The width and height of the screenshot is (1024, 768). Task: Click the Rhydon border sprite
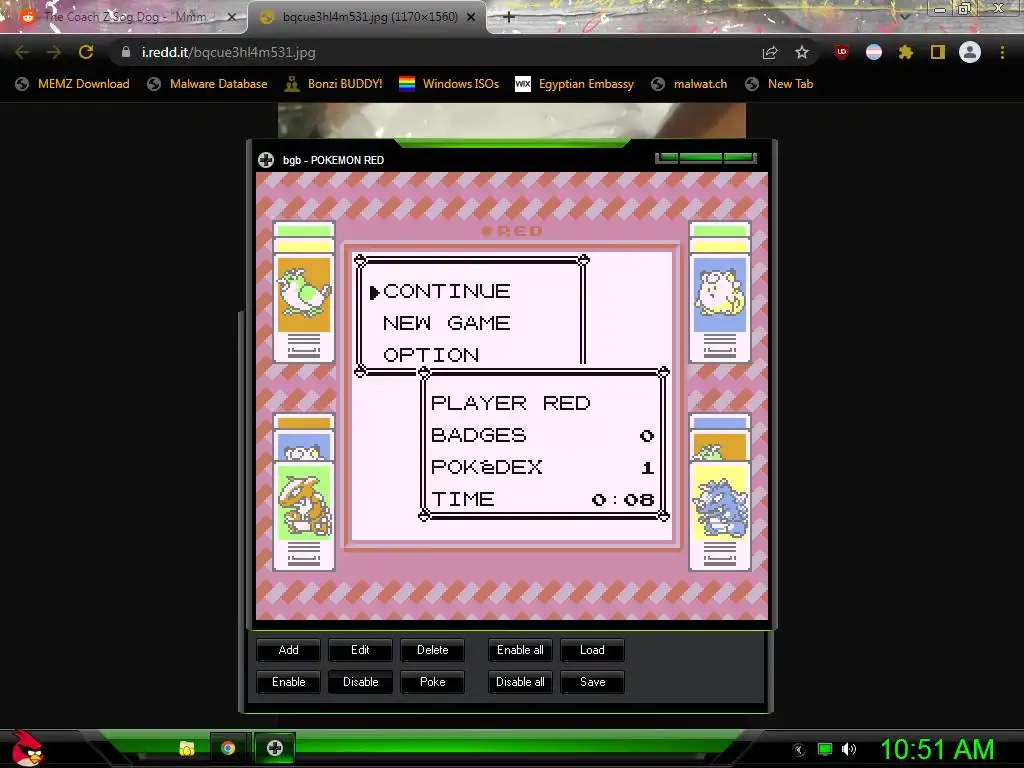pyautogui.click(x=720, y=502)
